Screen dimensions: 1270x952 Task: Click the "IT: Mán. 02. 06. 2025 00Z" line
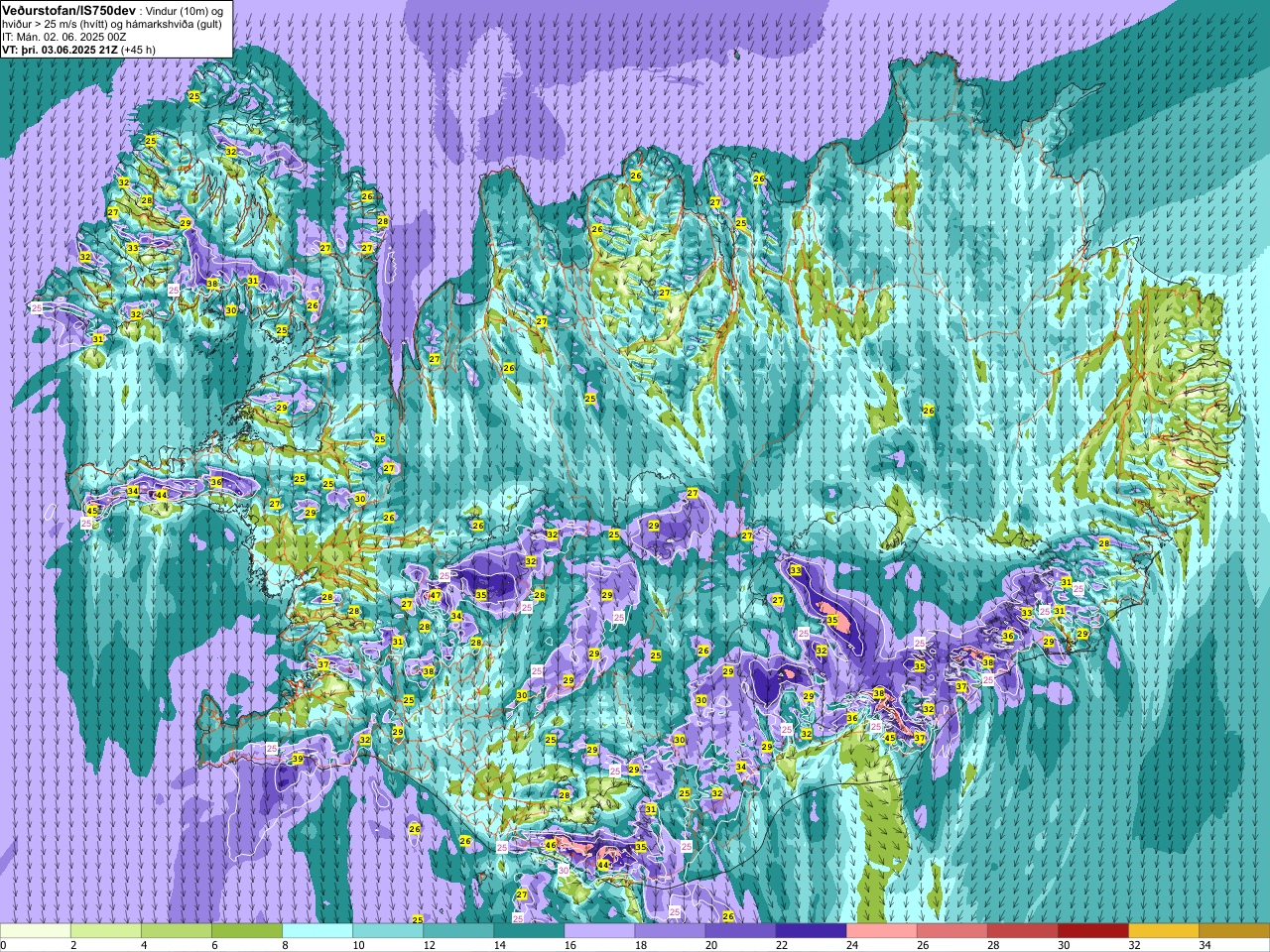click(63, 36)
